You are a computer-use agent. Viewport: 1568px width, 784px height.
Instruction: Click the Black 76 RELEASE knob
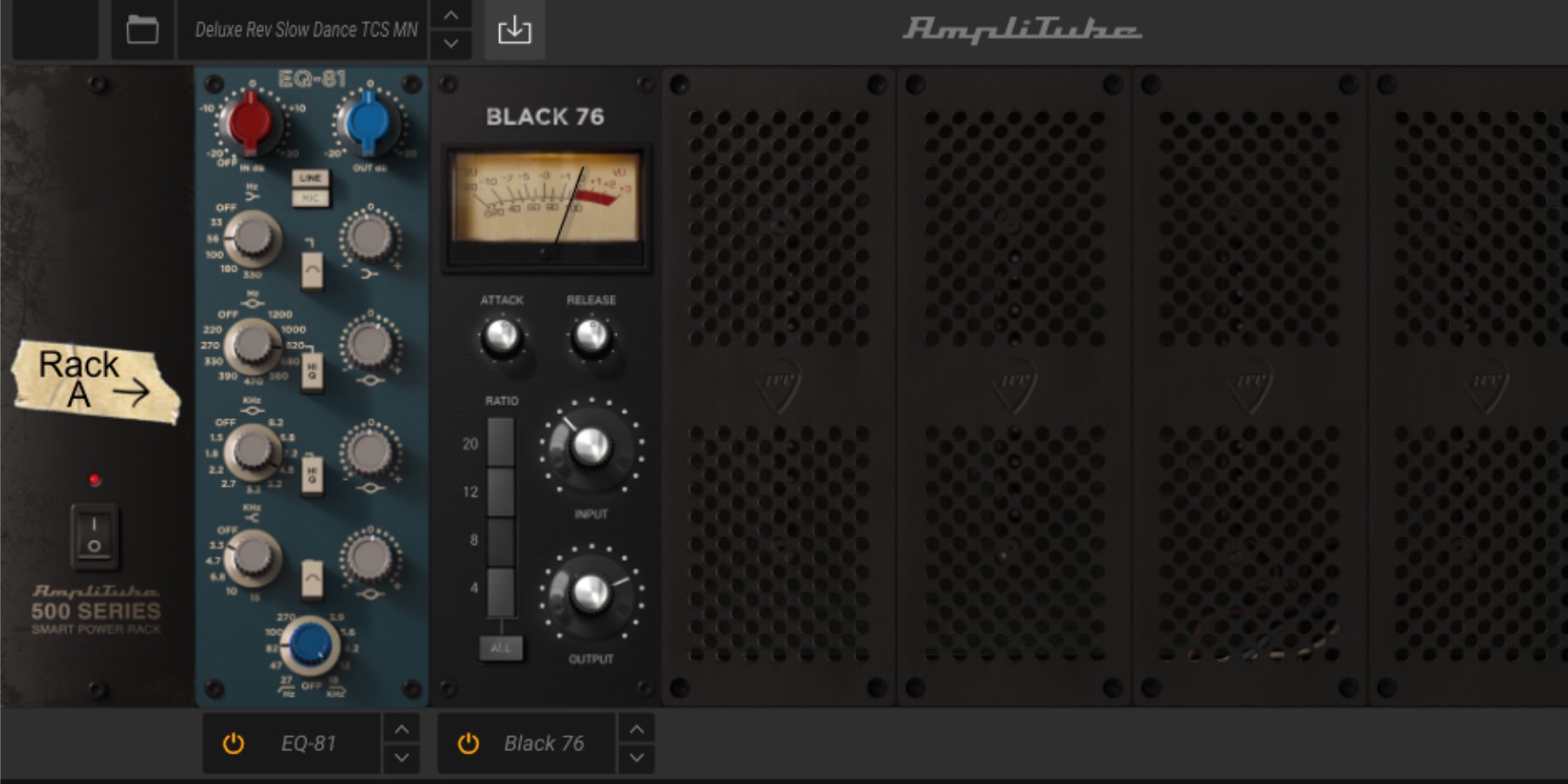click(591, 336)
